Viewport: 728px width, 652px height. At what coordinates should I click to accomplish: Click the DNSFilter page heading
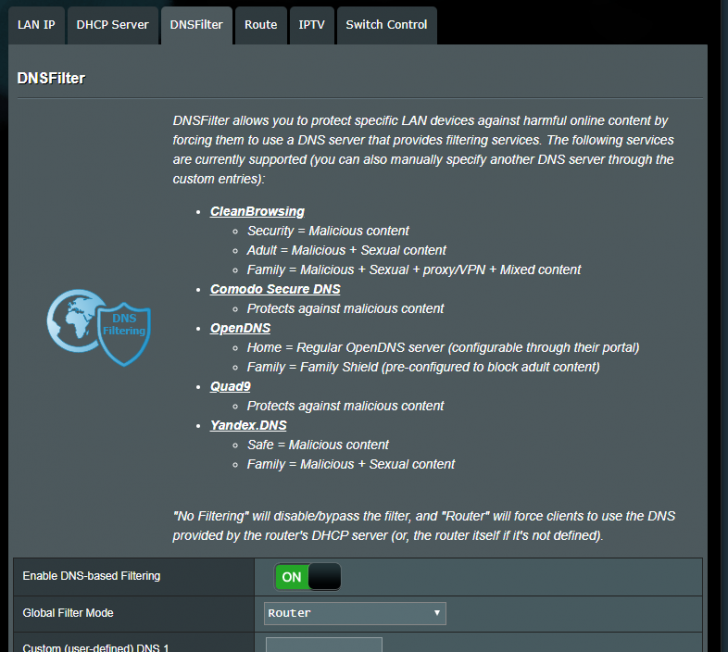[x=51, y=78]
